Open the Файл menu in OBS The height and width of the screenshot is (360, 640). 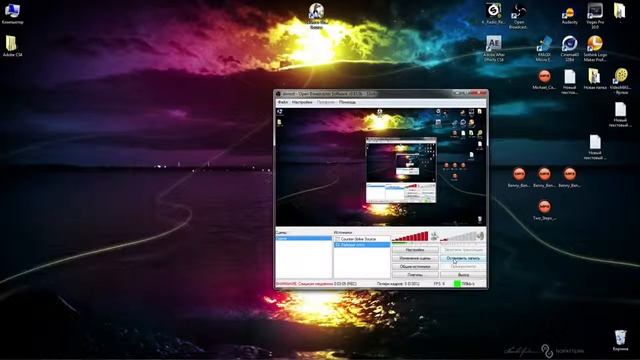(x=282, y=102)
